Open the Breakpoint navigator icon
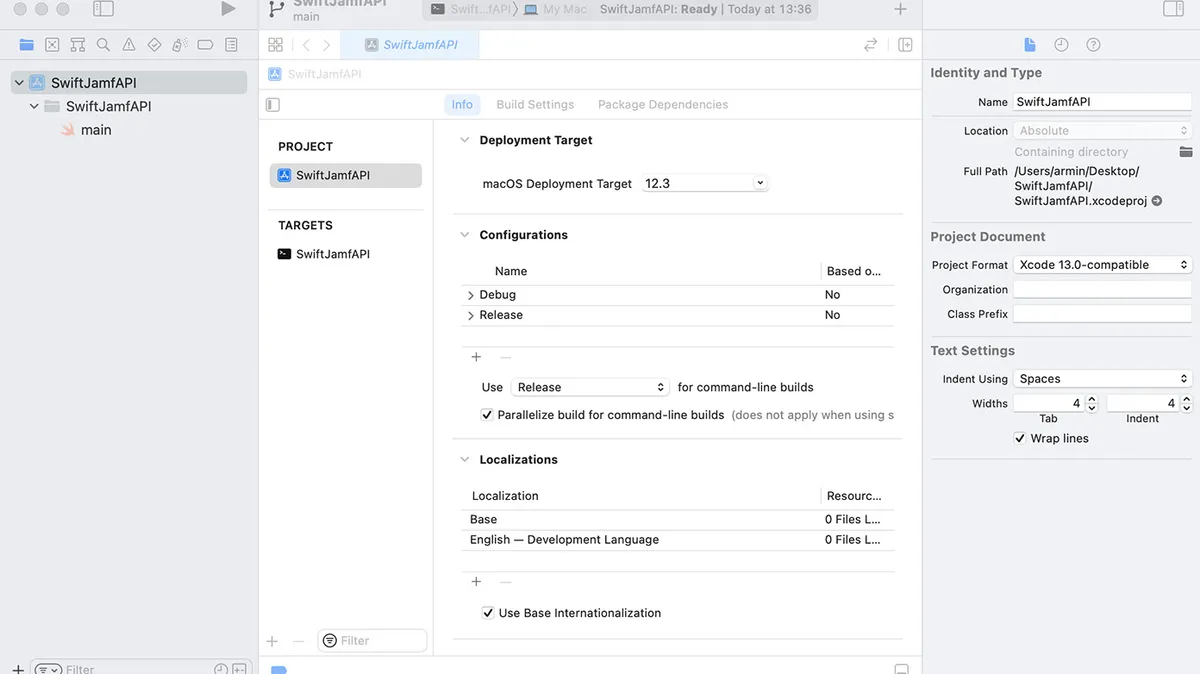Image resolution: width=1200 pixels, height=674 pixels. pyautogui.click(x=206, y=44)
